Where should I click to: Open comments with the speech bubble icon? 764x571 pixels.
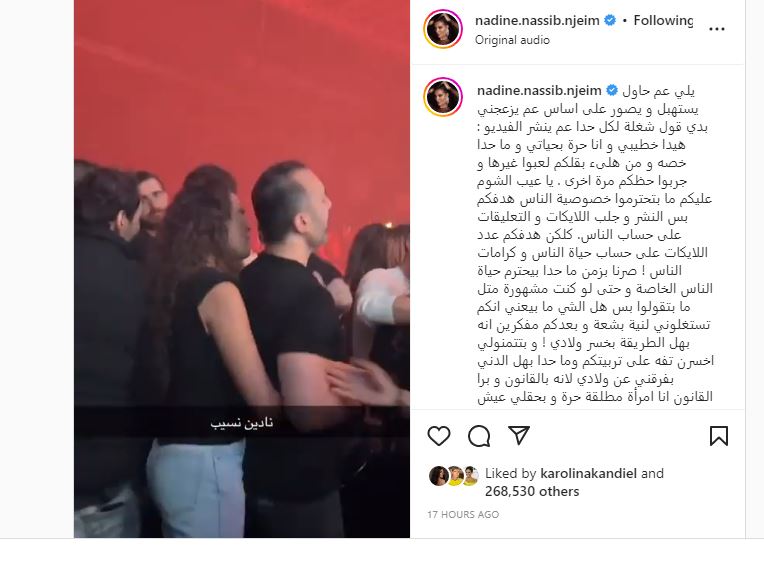pyautogui.click(x=479, y=436)
